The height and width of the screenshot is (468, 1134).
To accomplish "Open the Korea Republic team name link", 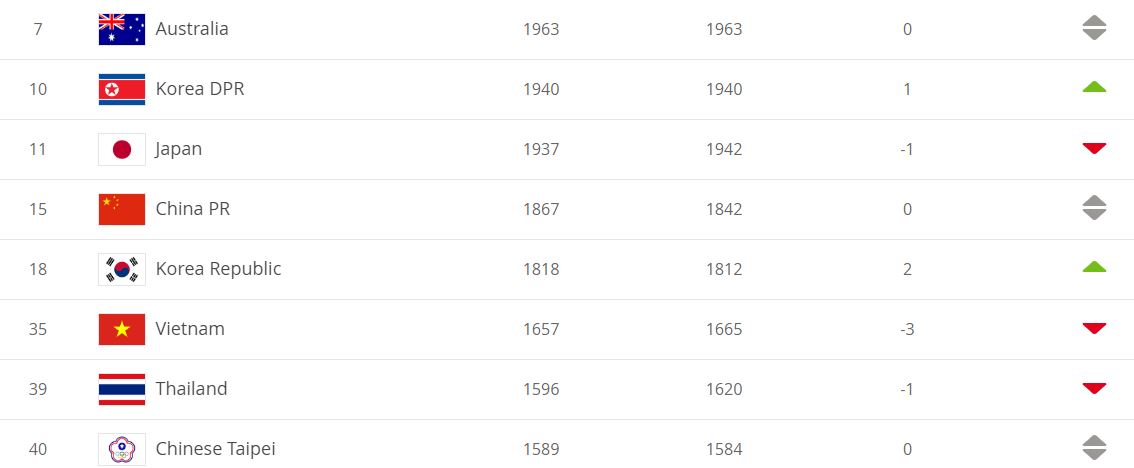I will click(218, 269).
